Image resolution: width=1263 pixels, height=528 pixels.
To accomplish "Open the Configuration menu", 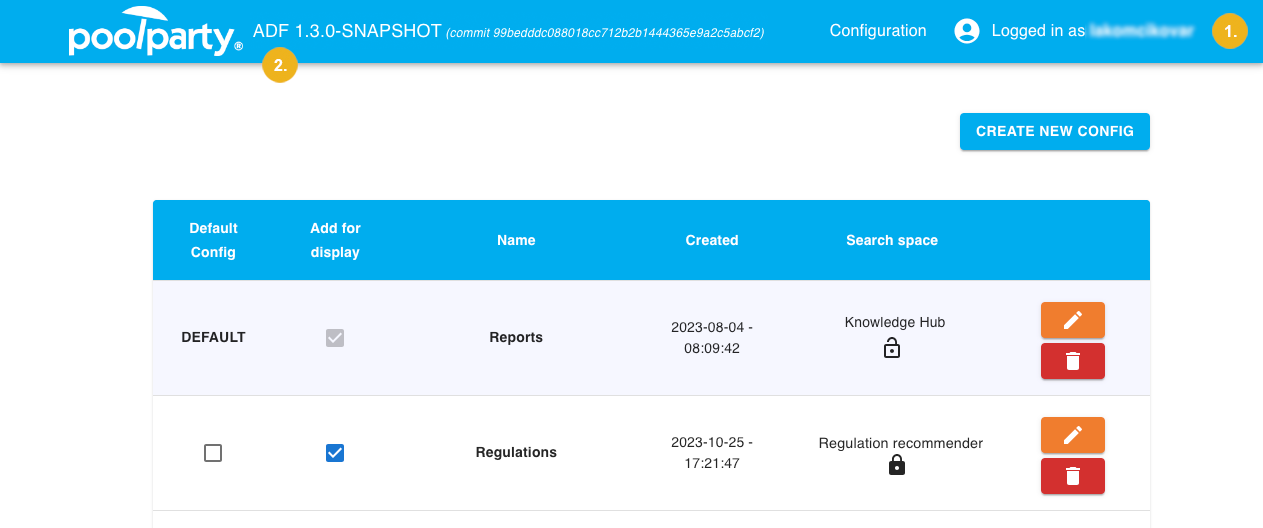I will tap(877, 31).
